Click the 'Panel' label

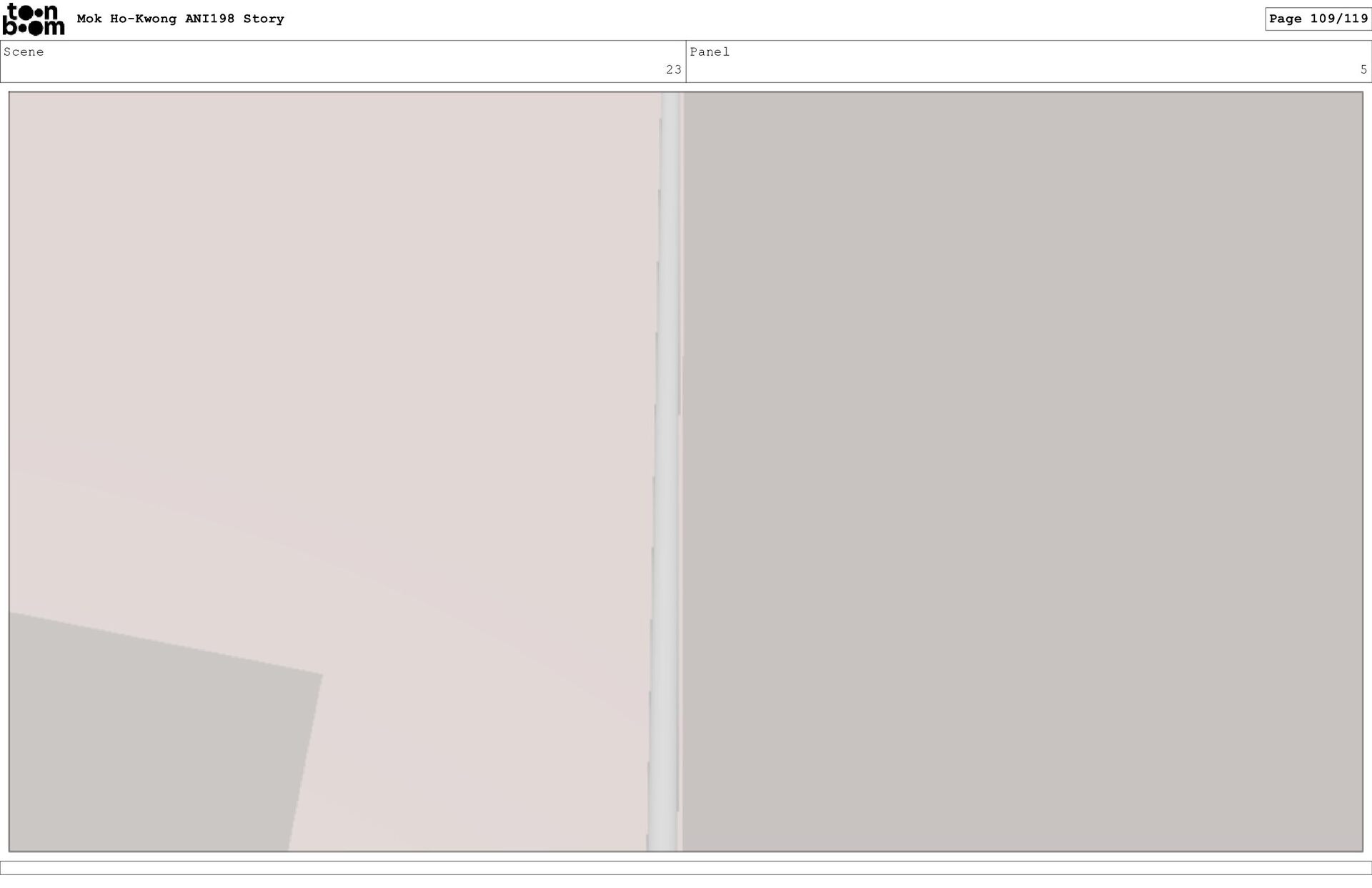pos(710,51)
